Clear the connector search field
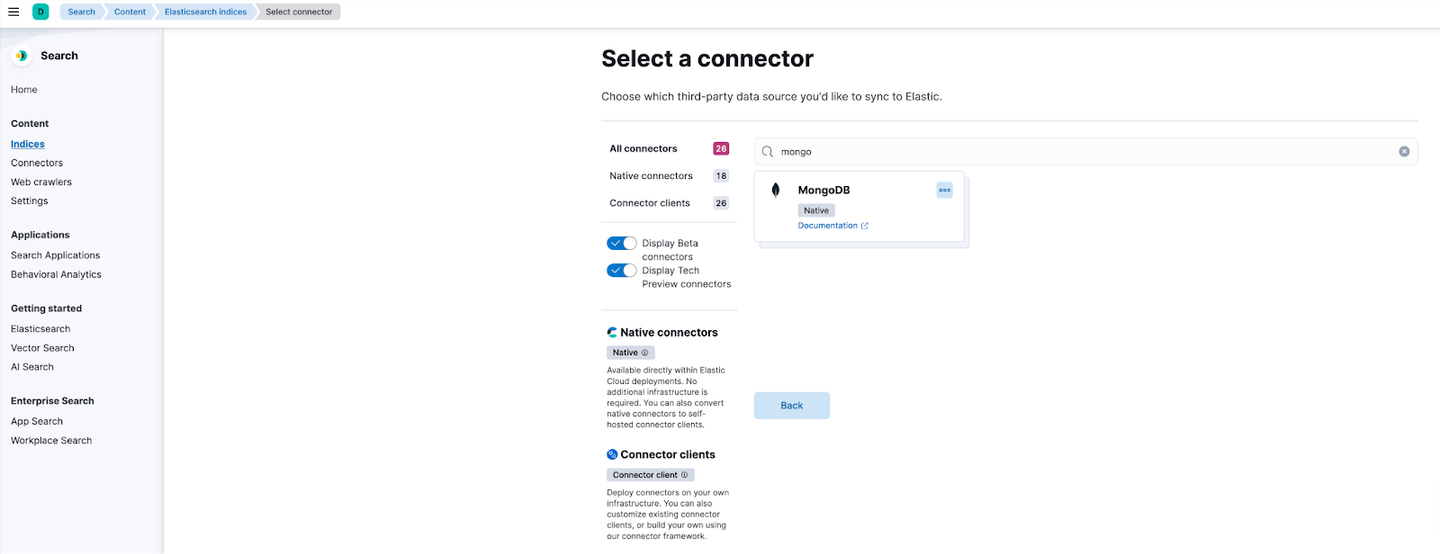This screenshot has height=554, width=1440. tap(1404, 152)
